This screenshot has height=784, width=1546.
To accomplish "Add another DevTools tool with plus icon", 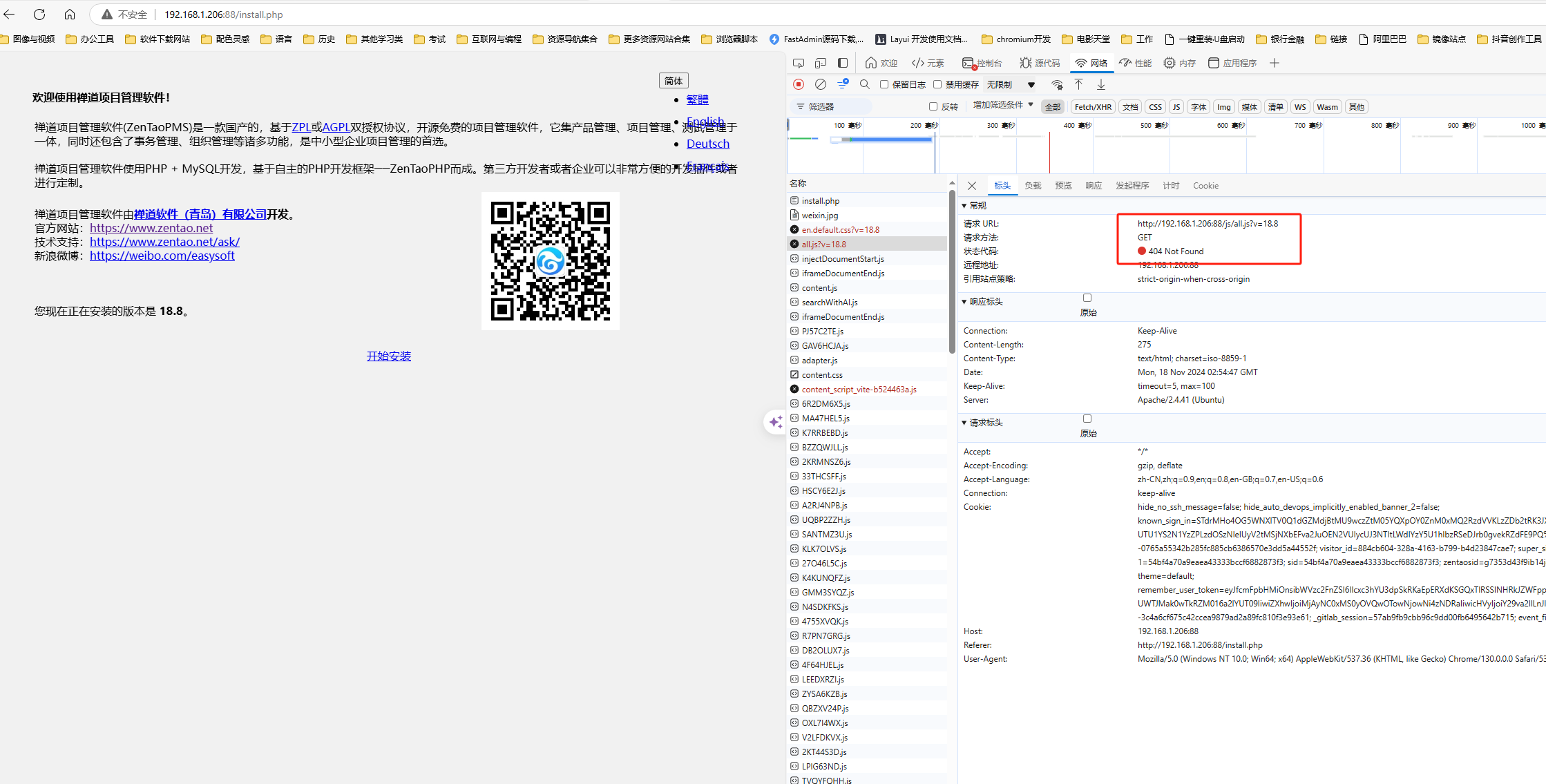I will tap(1275, 63).
